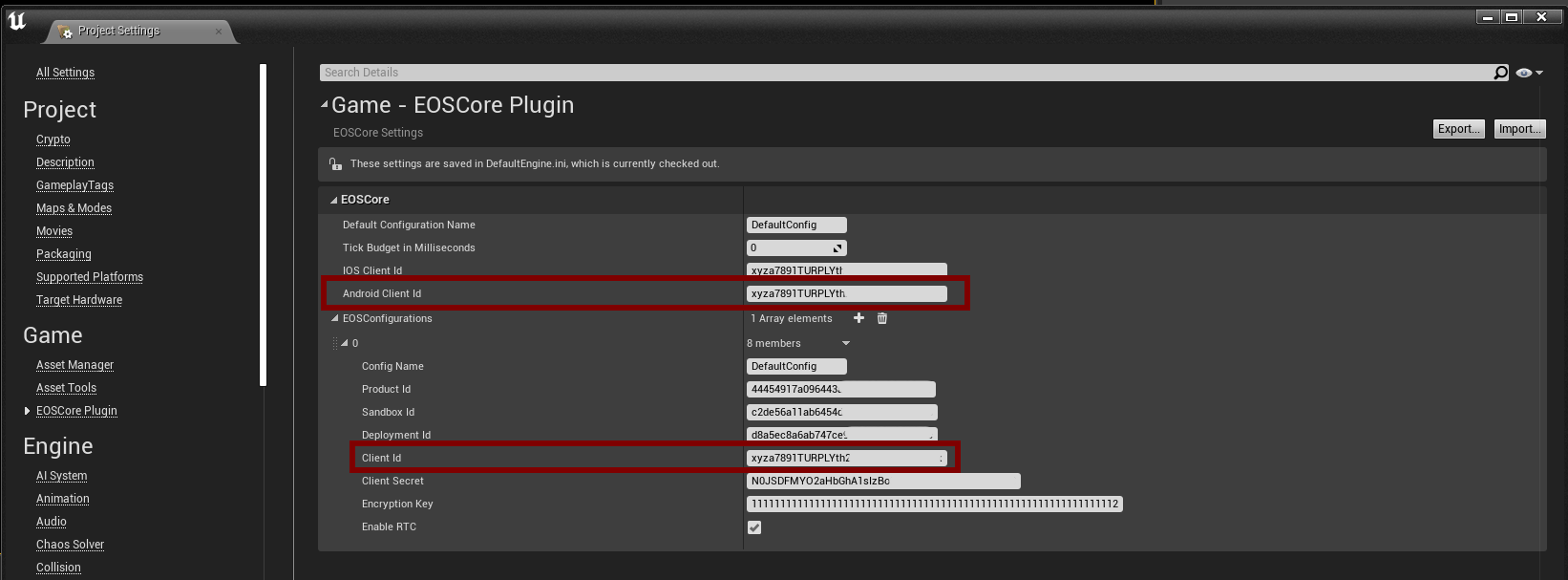Viewport: 1568px width, 580px height.
Task: Click the Enable RTC label
Action: click(389, 527)
